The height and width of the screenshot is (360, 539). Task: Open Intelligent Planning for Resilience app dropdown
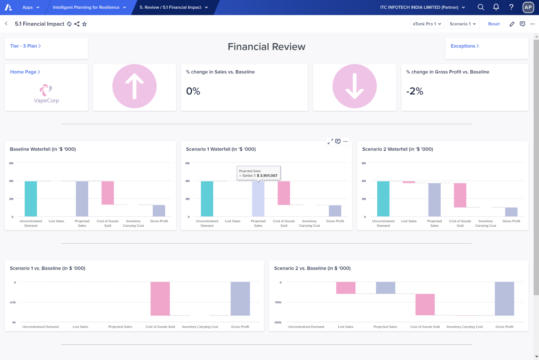pos(89,7)
